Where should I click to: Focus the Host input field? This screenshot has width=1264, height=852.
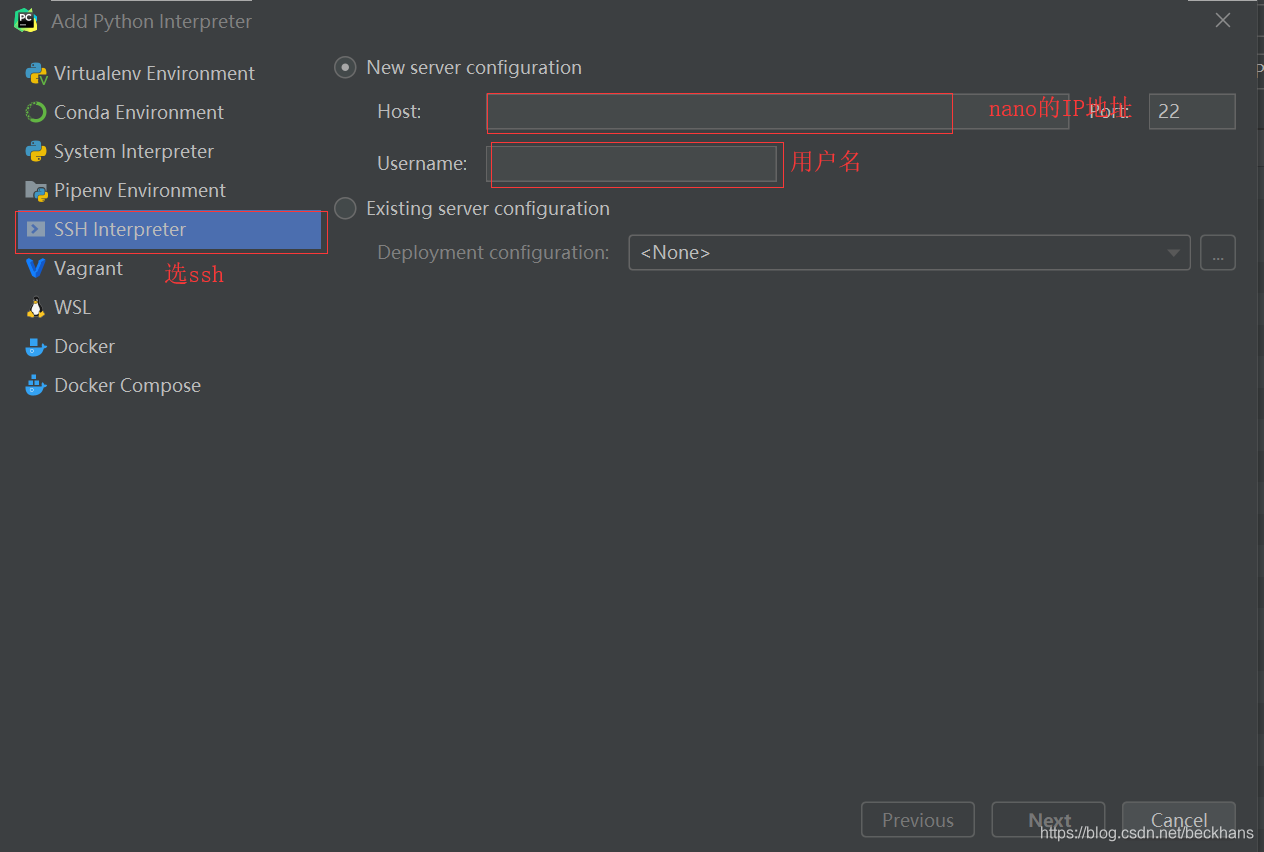(778, 112)
